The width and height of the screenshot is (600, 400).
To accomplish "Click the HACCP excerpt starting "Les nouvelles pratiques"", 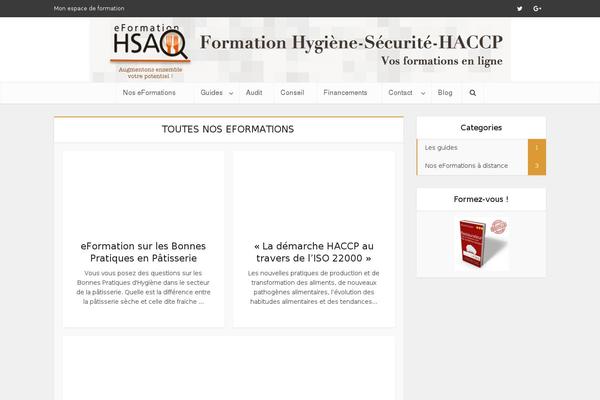I will coord(313,287).
